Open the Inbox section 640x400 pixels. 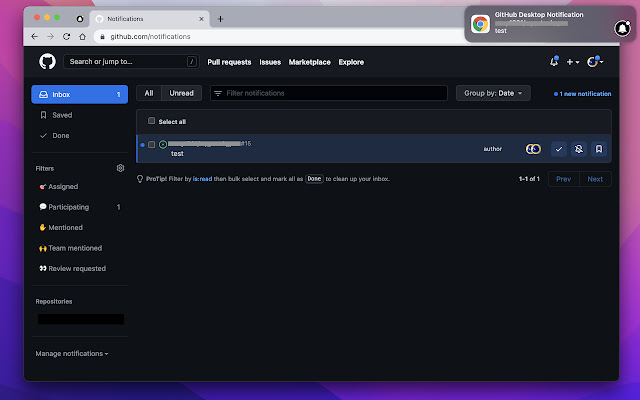coord(80,94)
